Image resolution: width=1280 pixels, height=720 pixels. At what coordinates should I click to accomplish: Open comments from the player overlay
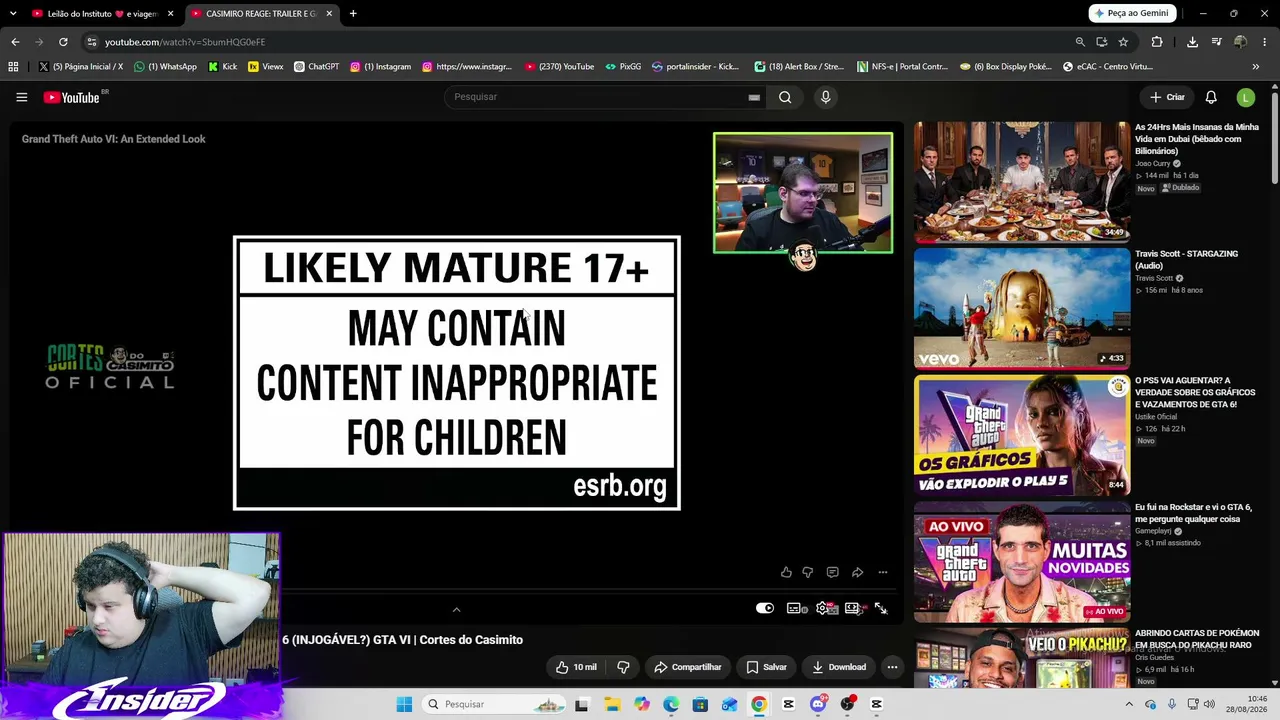(x=832, y=572)
